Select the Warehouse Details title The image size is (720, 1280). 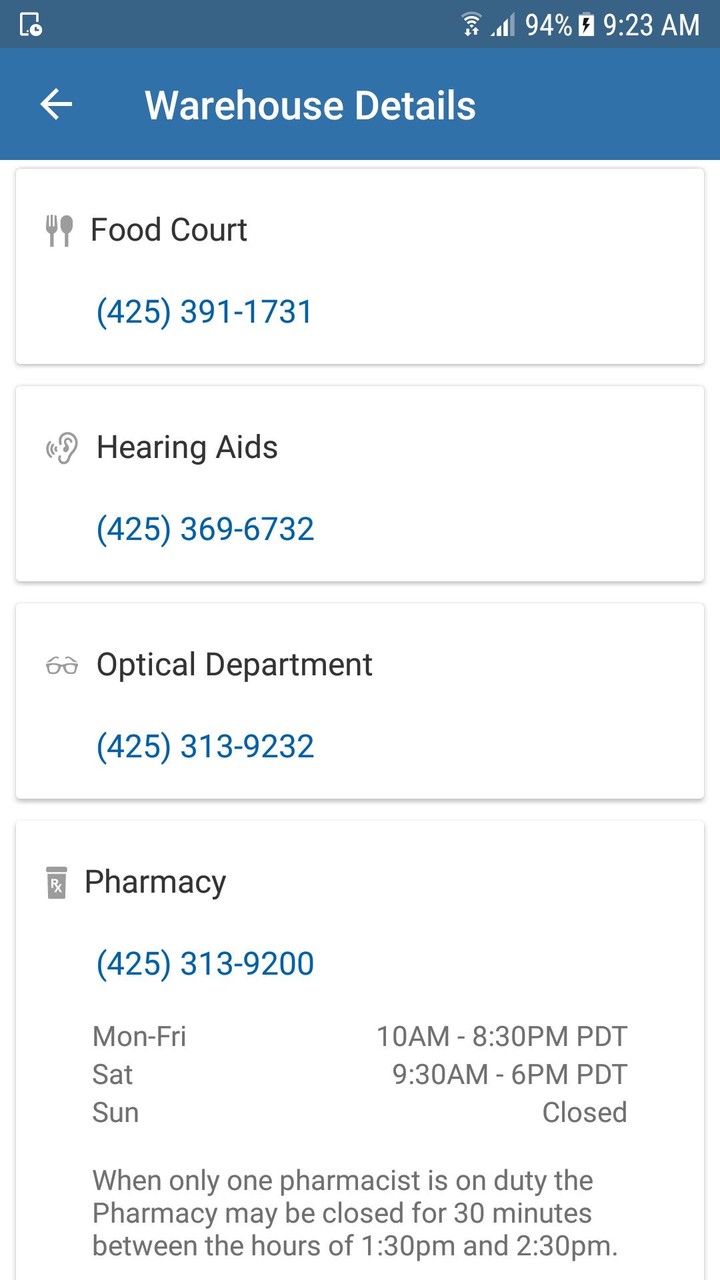point(310,105)
